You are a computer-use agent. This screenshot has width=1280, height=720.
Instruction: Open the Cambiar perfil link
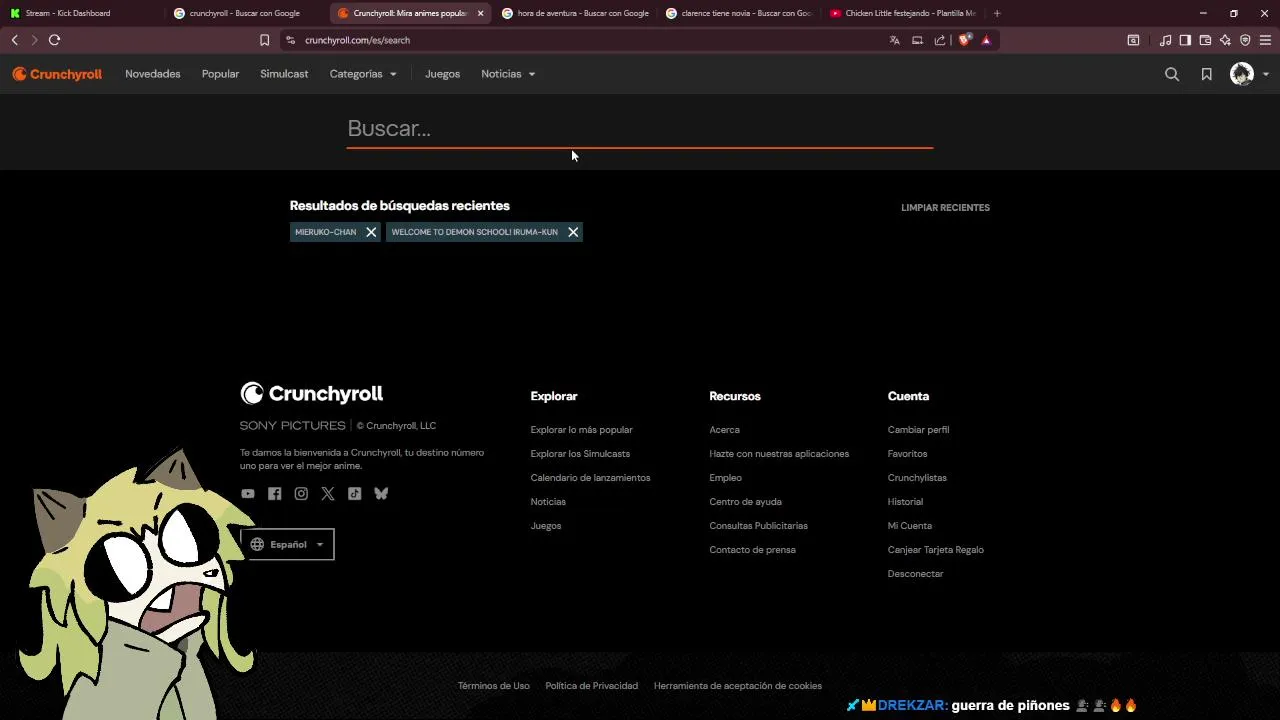918,430
